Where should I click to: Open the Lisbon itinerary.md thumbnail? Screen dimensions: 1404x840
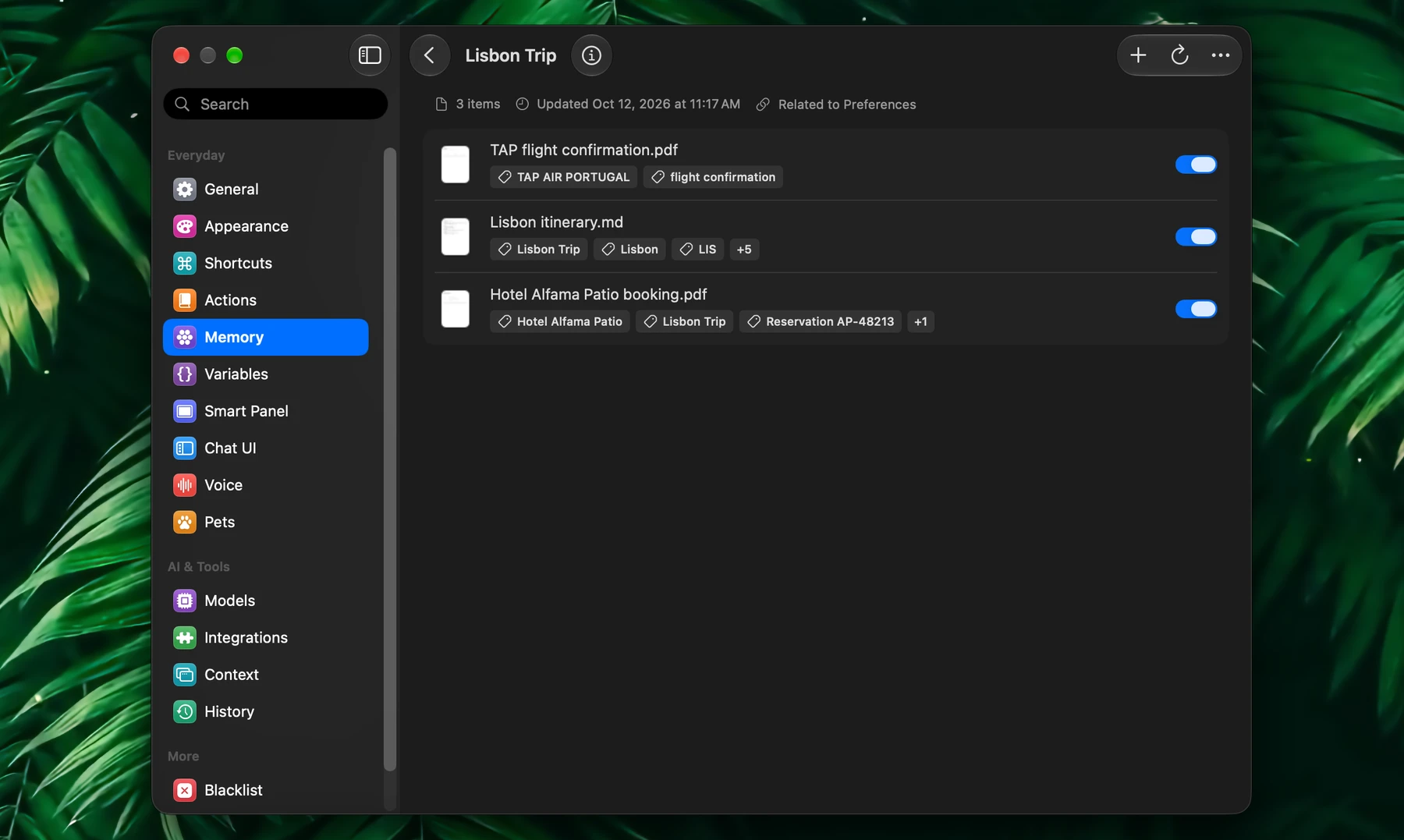click(456, 236)
